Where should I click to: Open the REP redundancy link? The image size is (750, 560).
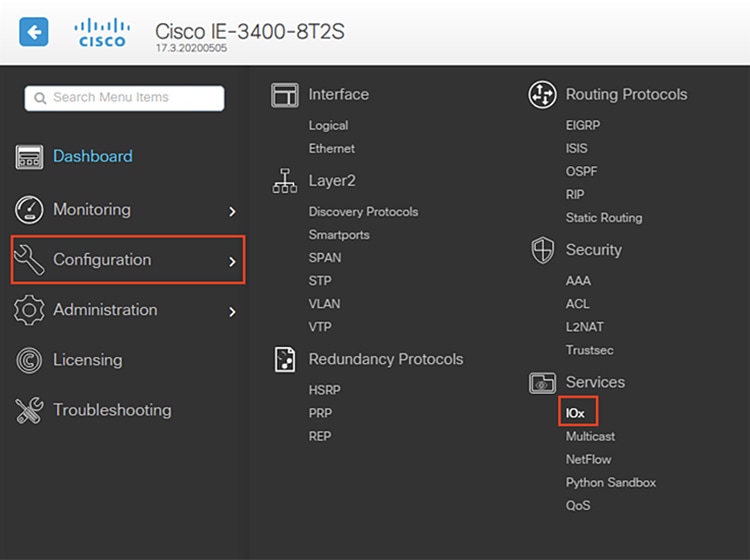320,436
